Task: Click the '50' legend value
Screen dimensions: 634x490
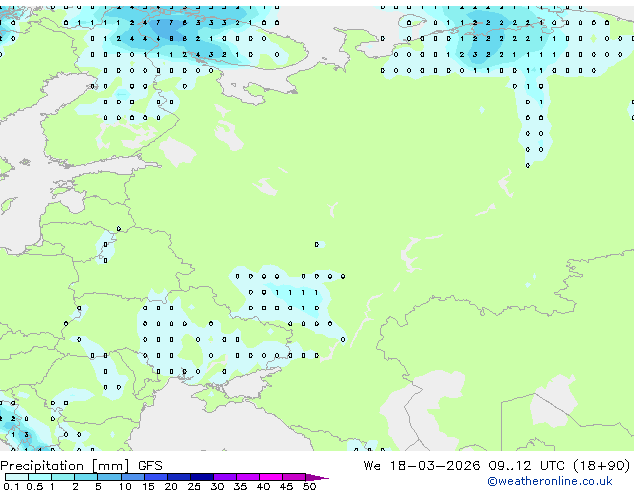Action: tap(310, 486)
